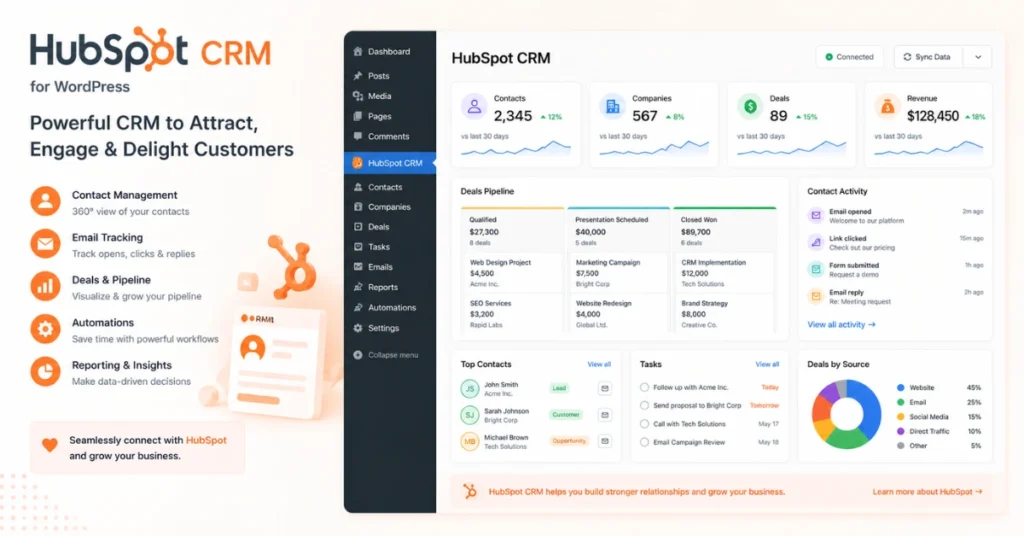Click the Deals dollar icon card

click(x=750, y=106)
